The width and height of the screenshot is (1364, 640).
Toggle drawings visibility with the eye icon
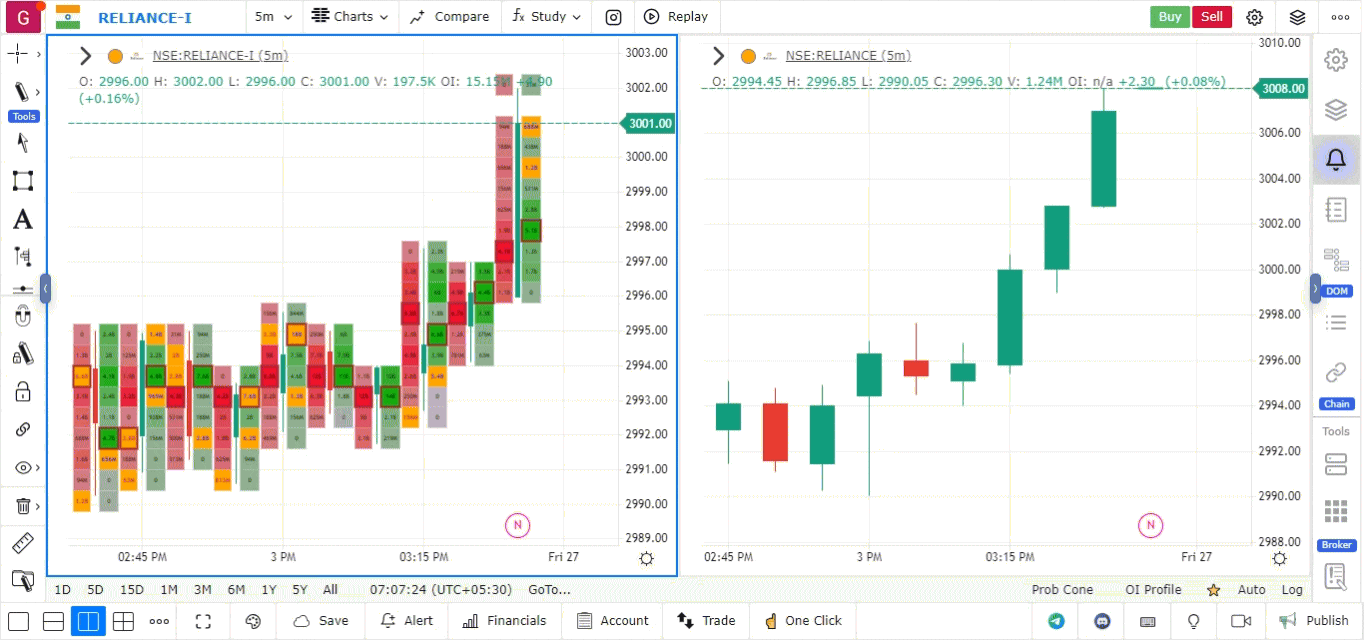coord(22,467)
